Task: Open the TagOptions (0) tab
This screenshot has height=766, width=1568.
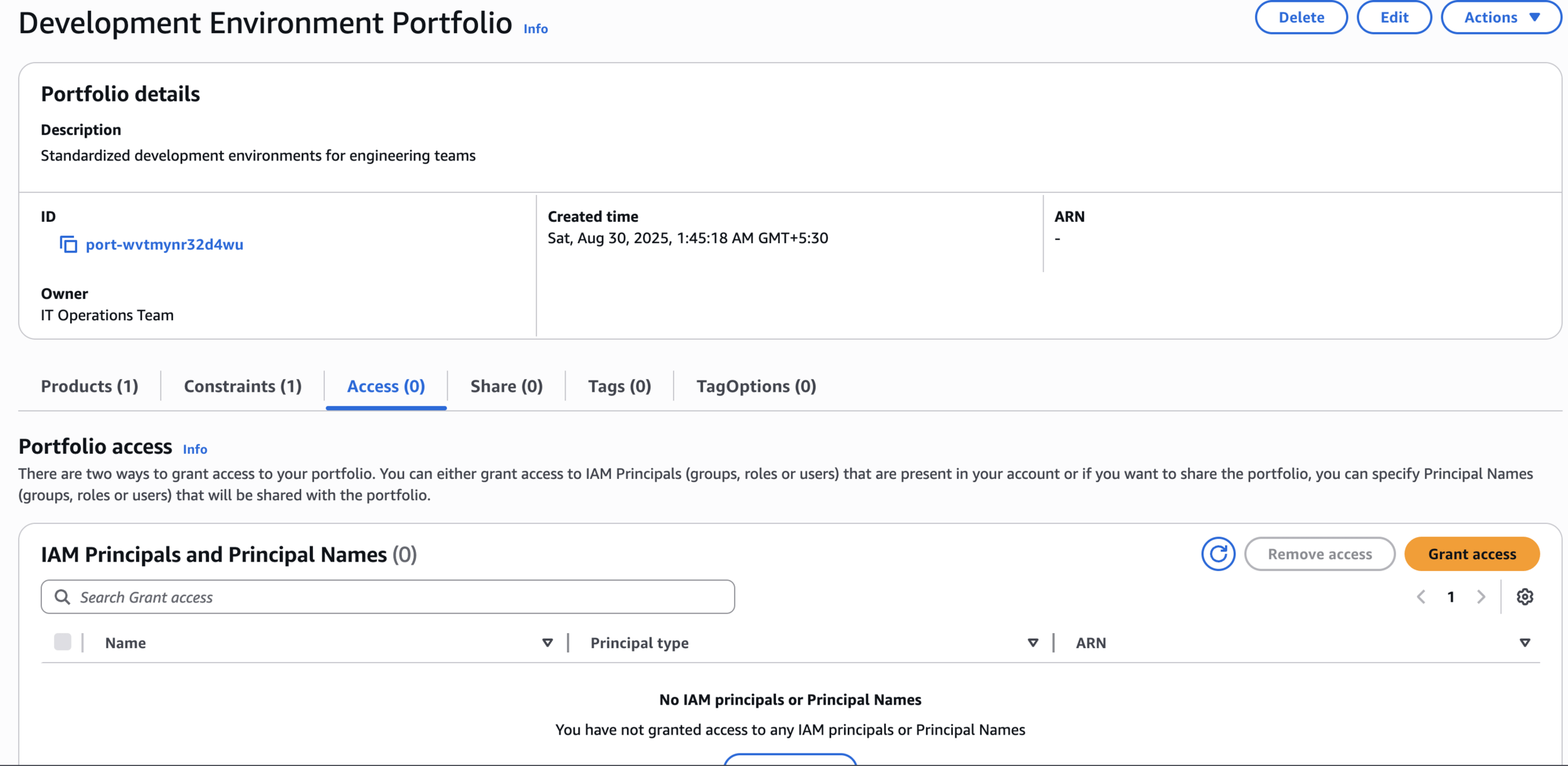Action: pos(756,386)
